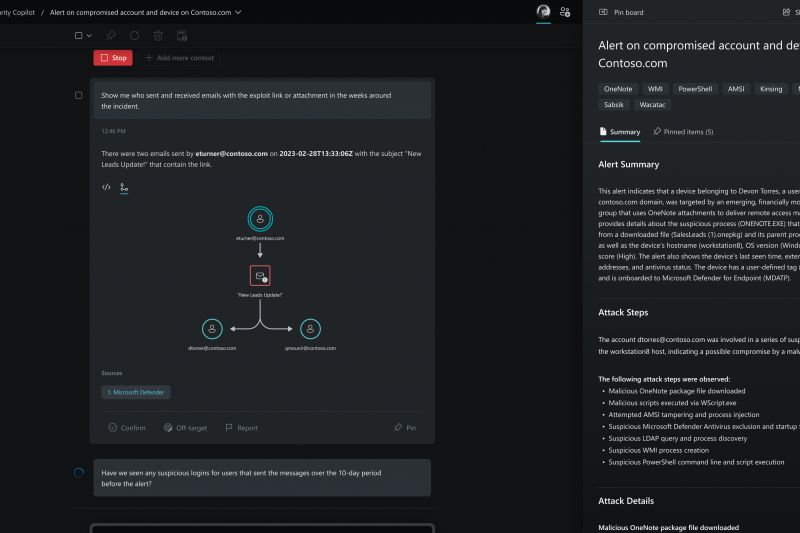
Task: Toggle the select-all checkbox in the toolbar
Action: coord(79,36)
